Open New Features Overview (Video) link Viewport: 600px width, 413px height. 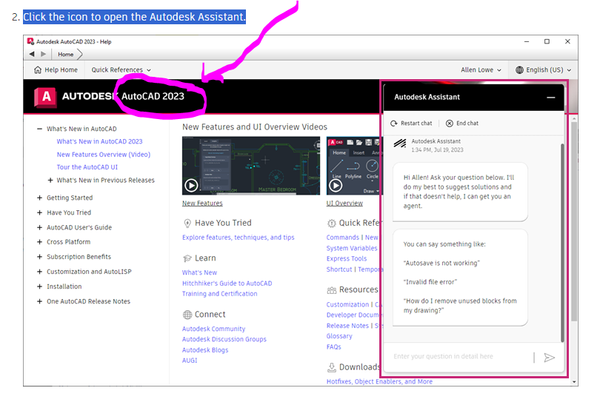point(103,155)
